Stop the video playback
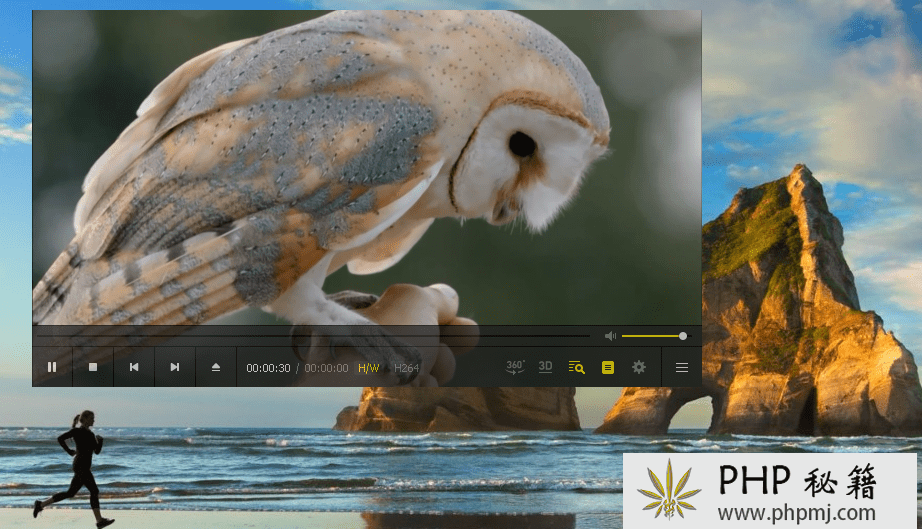This screenshot has height=529, width=922. point(93,367)
